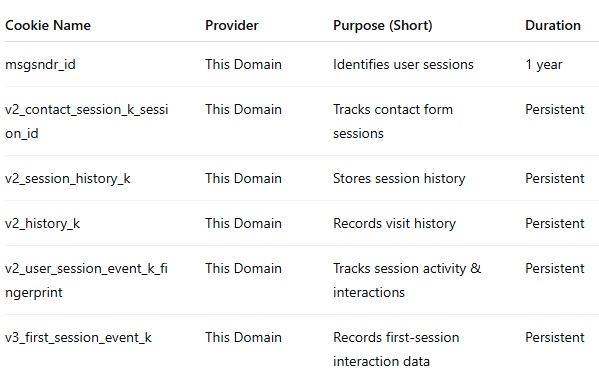
Task: Select the v2_history_k cookie name
Action: coord(42,224)
